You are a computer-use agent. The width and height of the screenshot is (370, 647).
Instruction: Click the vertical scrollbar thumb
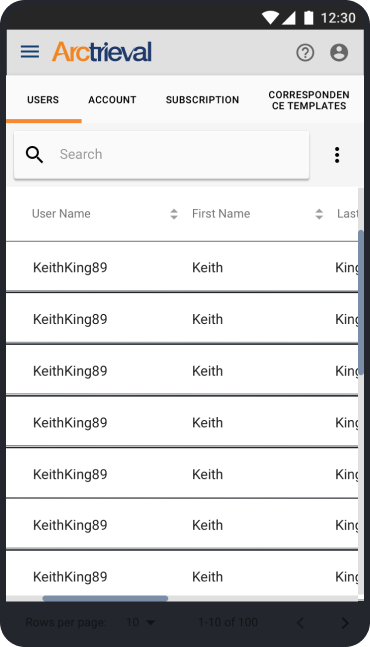point(361,302)
